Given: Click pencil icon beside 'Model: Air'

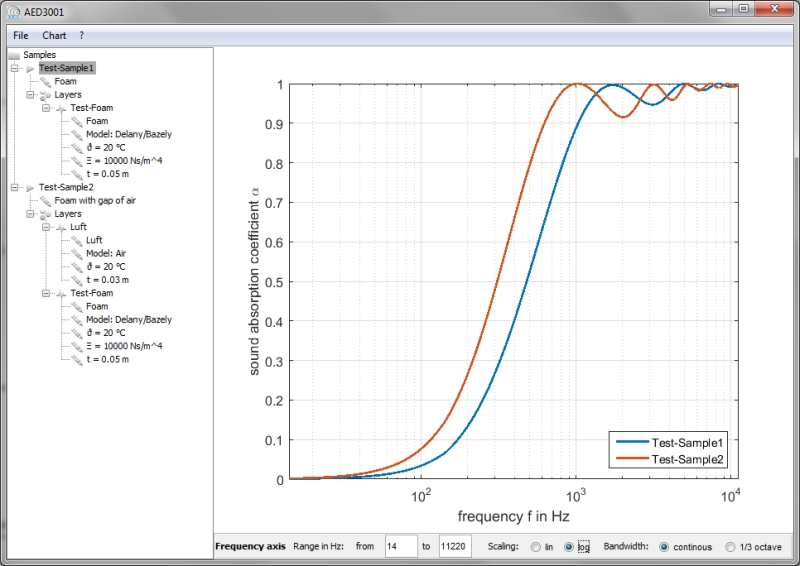Looking at the screenshot, I should [x=77, y=254].
